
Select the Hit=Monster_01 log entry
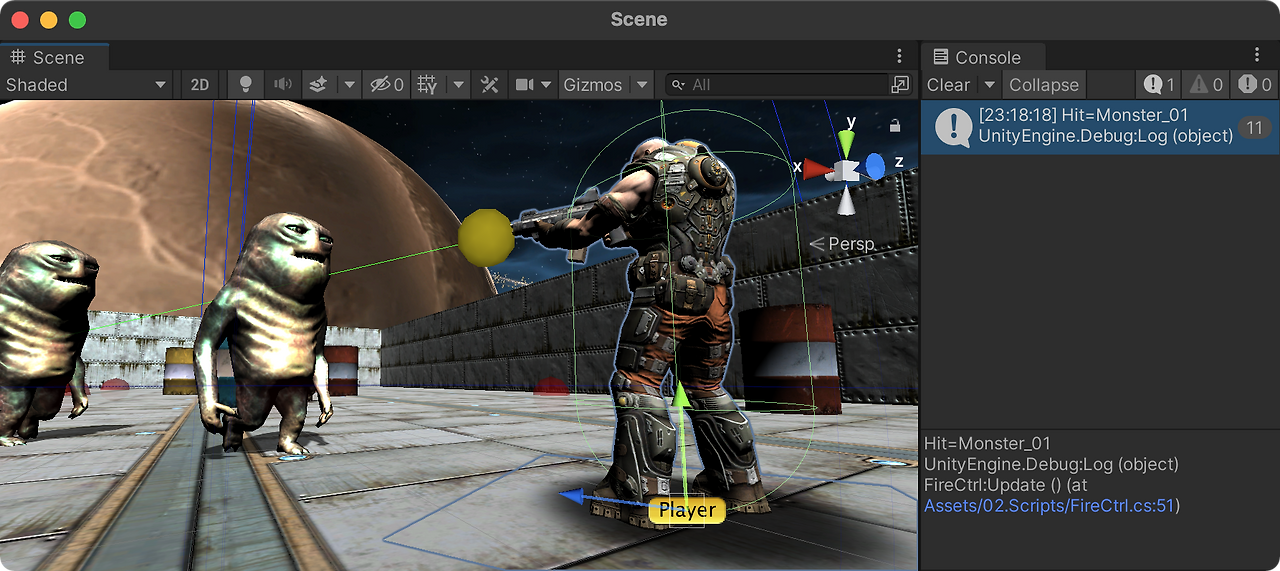(1100, 126)
